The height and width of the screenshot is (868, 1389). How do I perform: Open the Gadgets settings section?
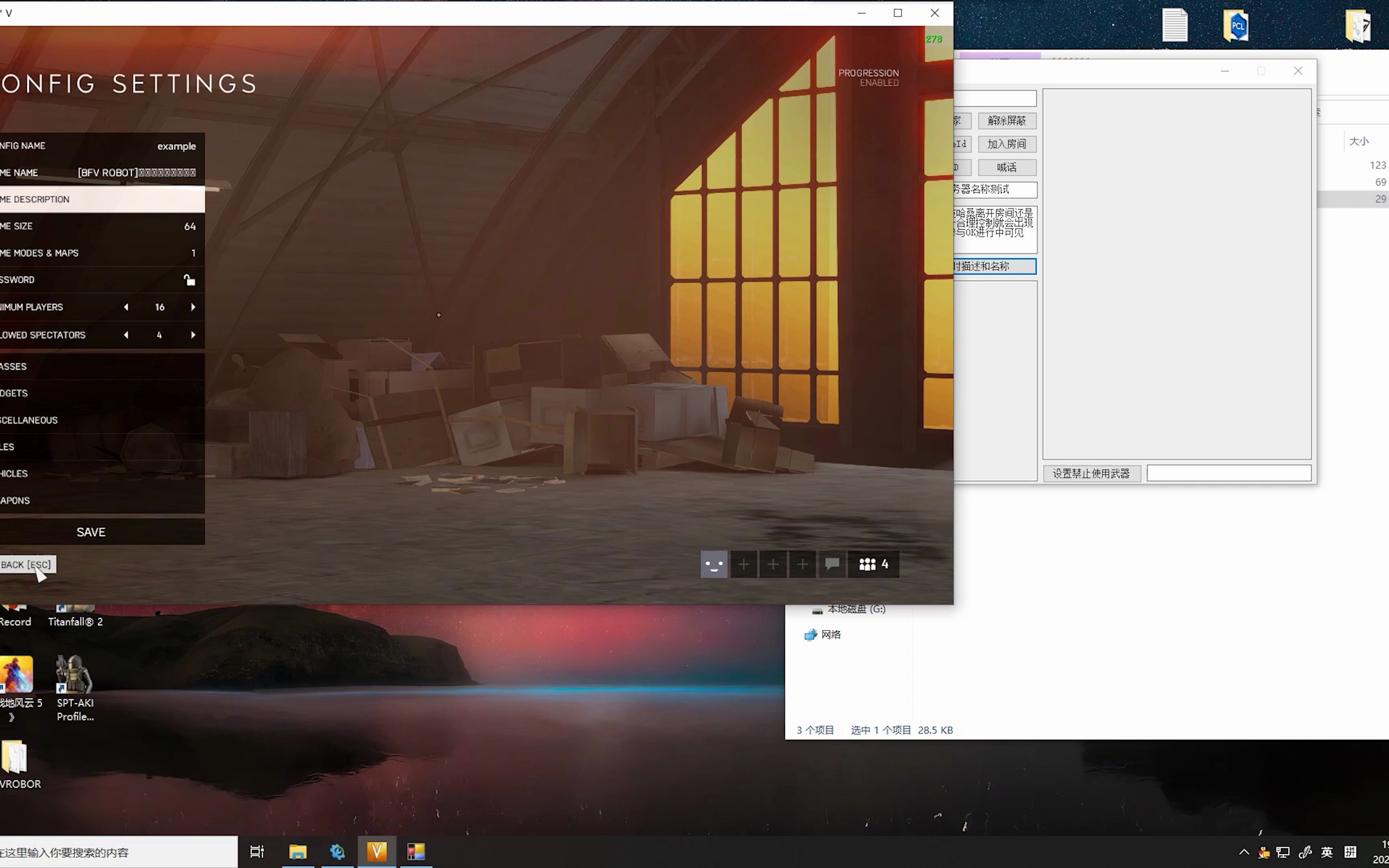point(102,393)
